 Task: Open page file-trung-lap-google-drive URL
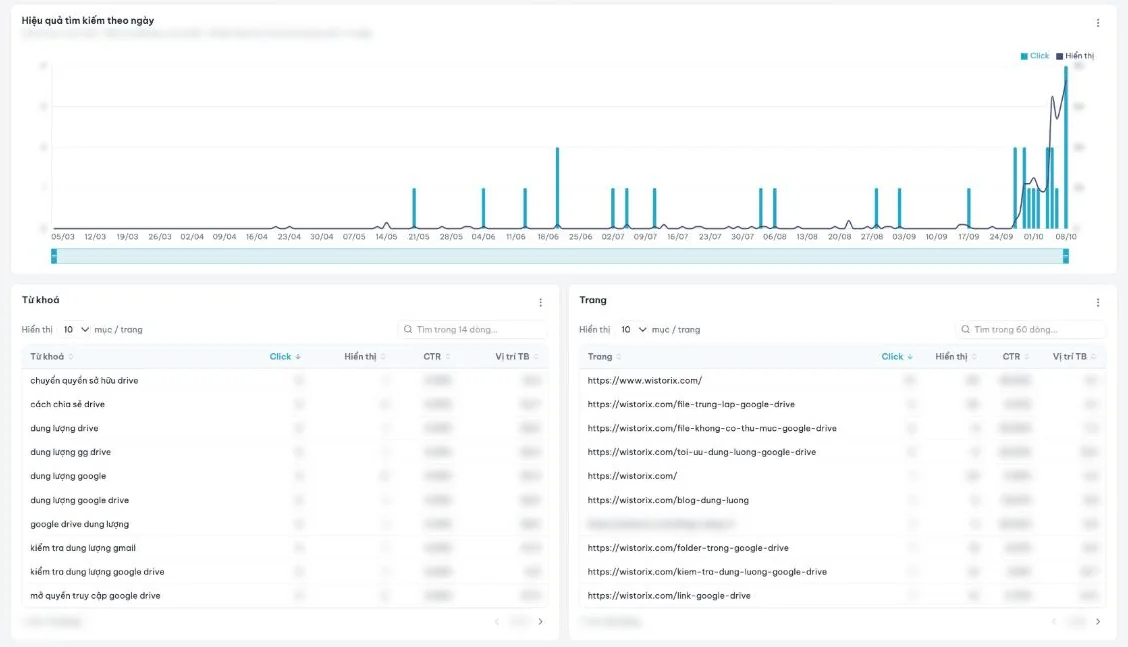(691, 404)
